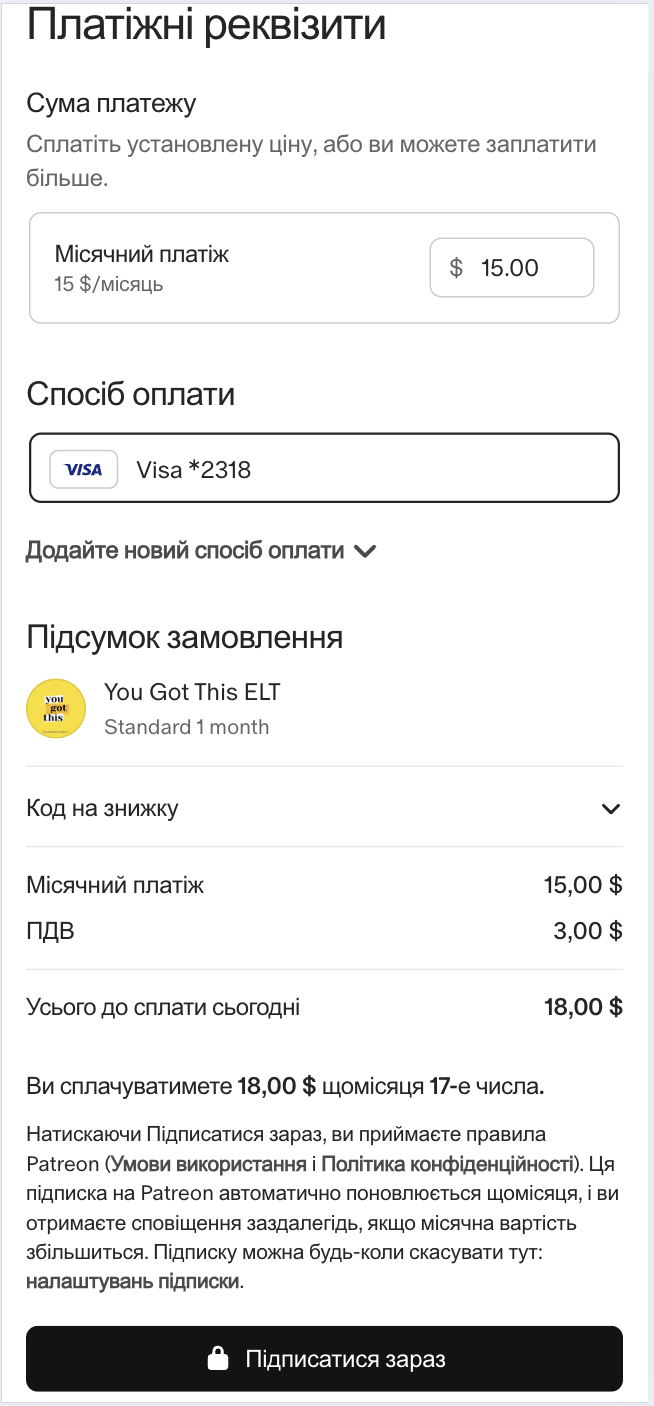Click the dollar sign in amount field

457,268
